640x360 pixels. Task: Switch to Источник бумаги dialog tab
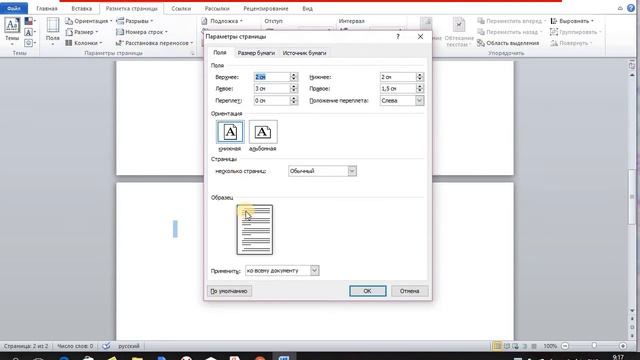pos(304,53)
